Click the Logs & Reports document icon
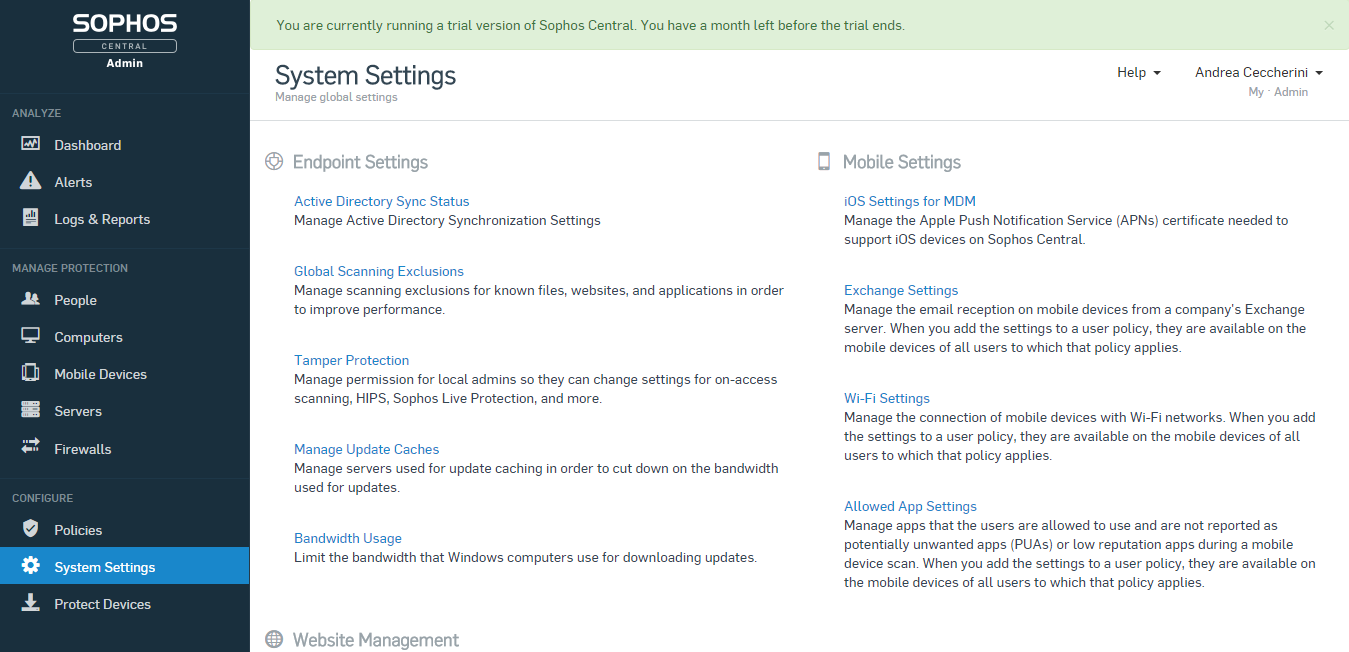The height and width of the screenshot is (652, 1349). [x=30, y=218]
